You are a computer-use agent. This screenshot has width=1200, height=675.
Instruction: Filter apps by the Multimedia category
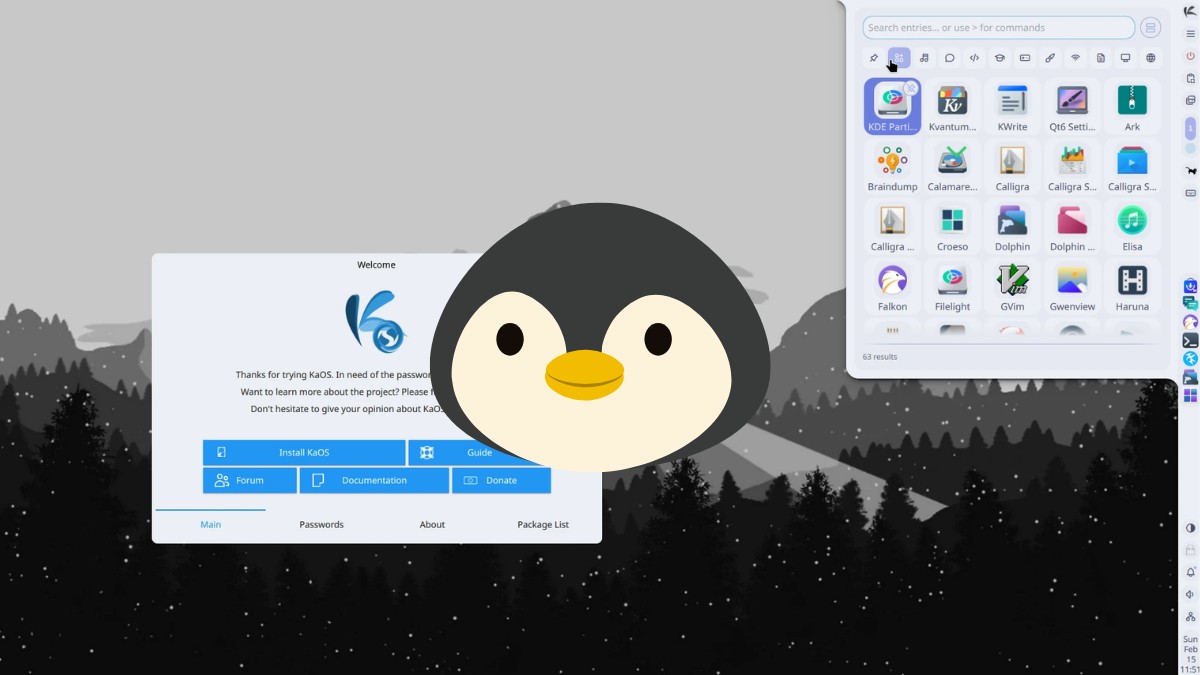point(924,57)
